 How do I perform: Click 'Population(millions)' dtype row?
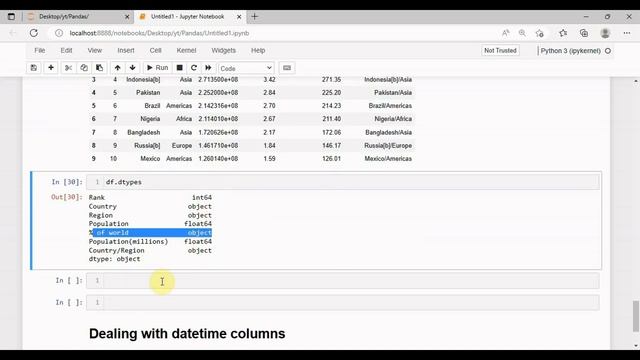[150, 242]
